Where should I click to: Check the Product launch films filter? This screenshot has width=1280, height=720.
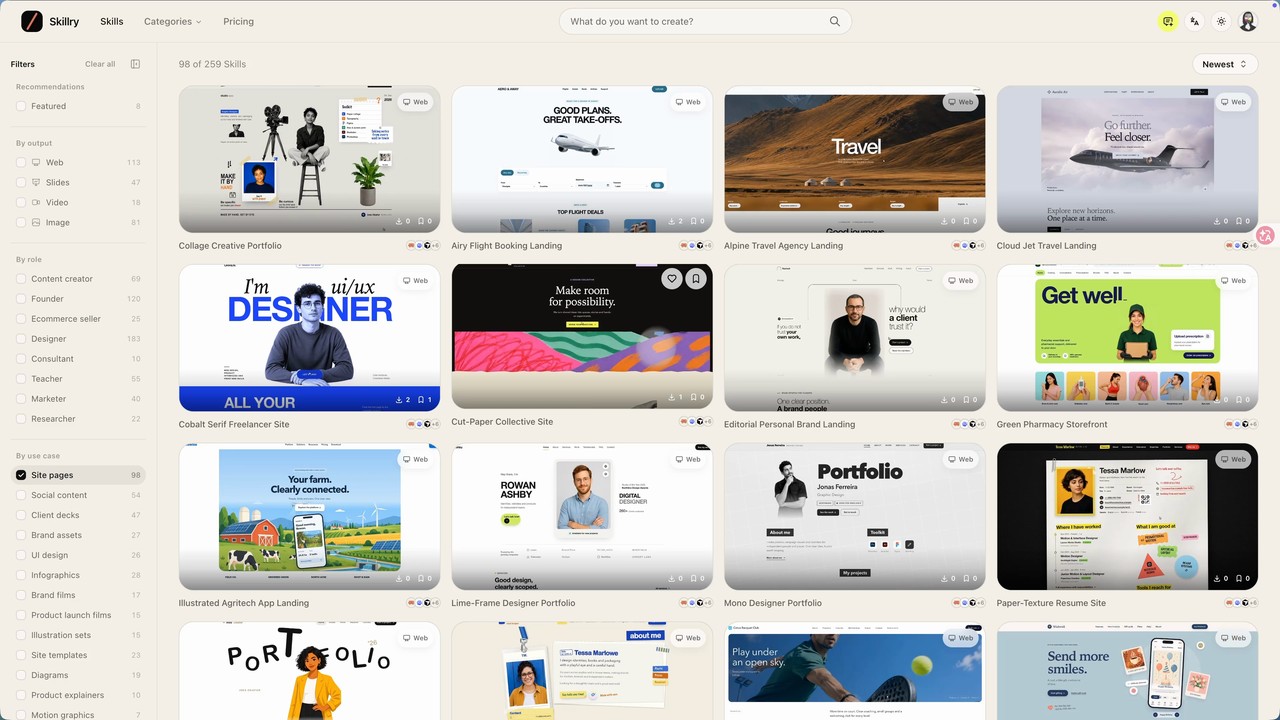tap(21, 615)
